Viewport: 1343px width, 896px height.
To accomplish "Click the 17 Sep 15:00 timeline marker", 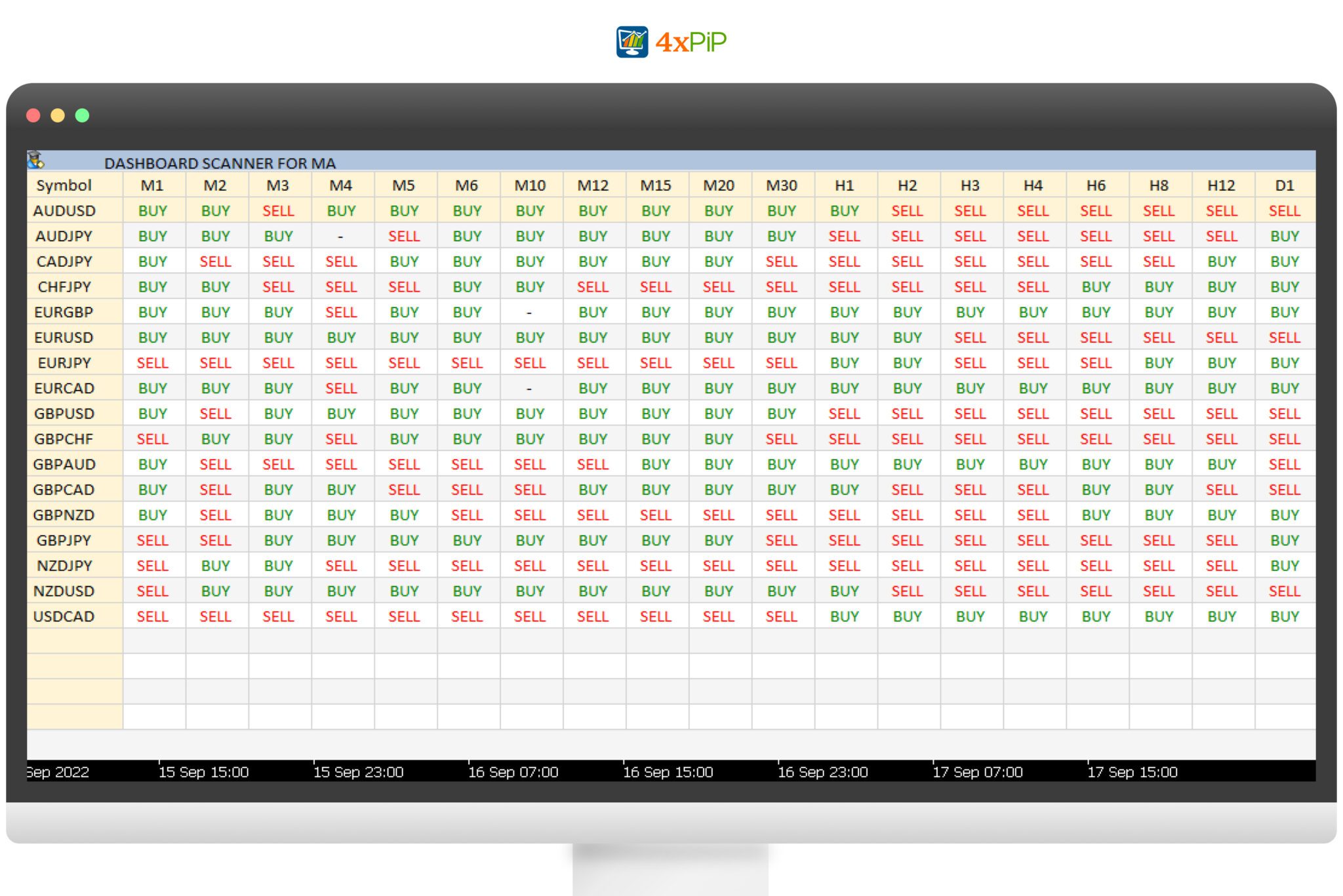I will (x=1133, y=772).
